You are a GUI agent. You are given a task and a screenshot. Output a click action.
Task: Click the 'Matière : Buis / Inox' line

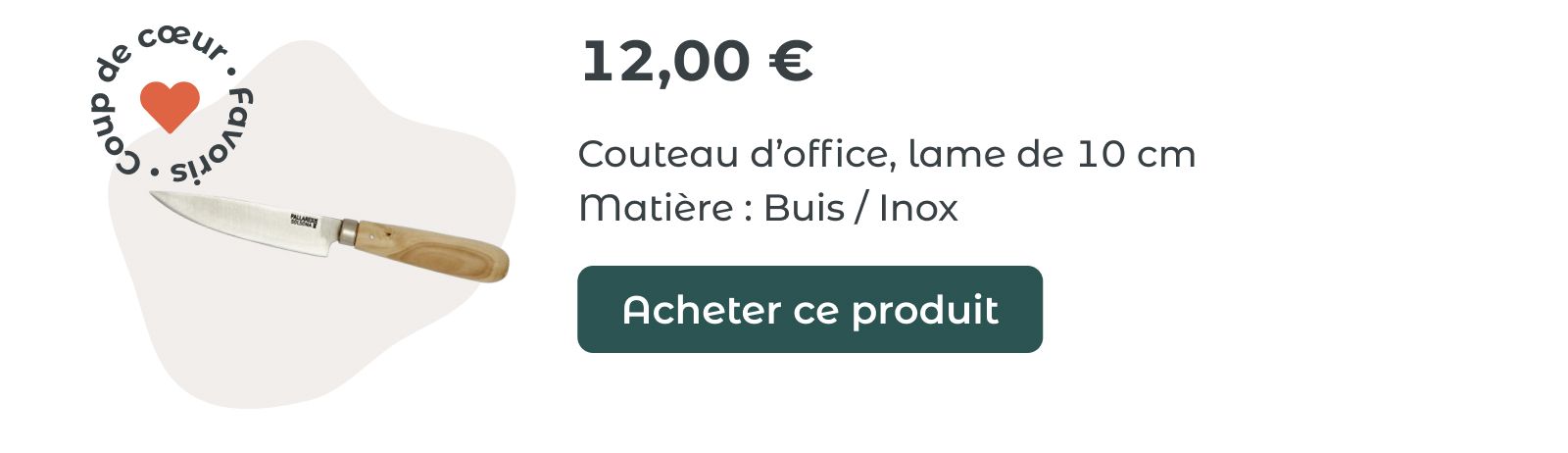coord(767,208)
